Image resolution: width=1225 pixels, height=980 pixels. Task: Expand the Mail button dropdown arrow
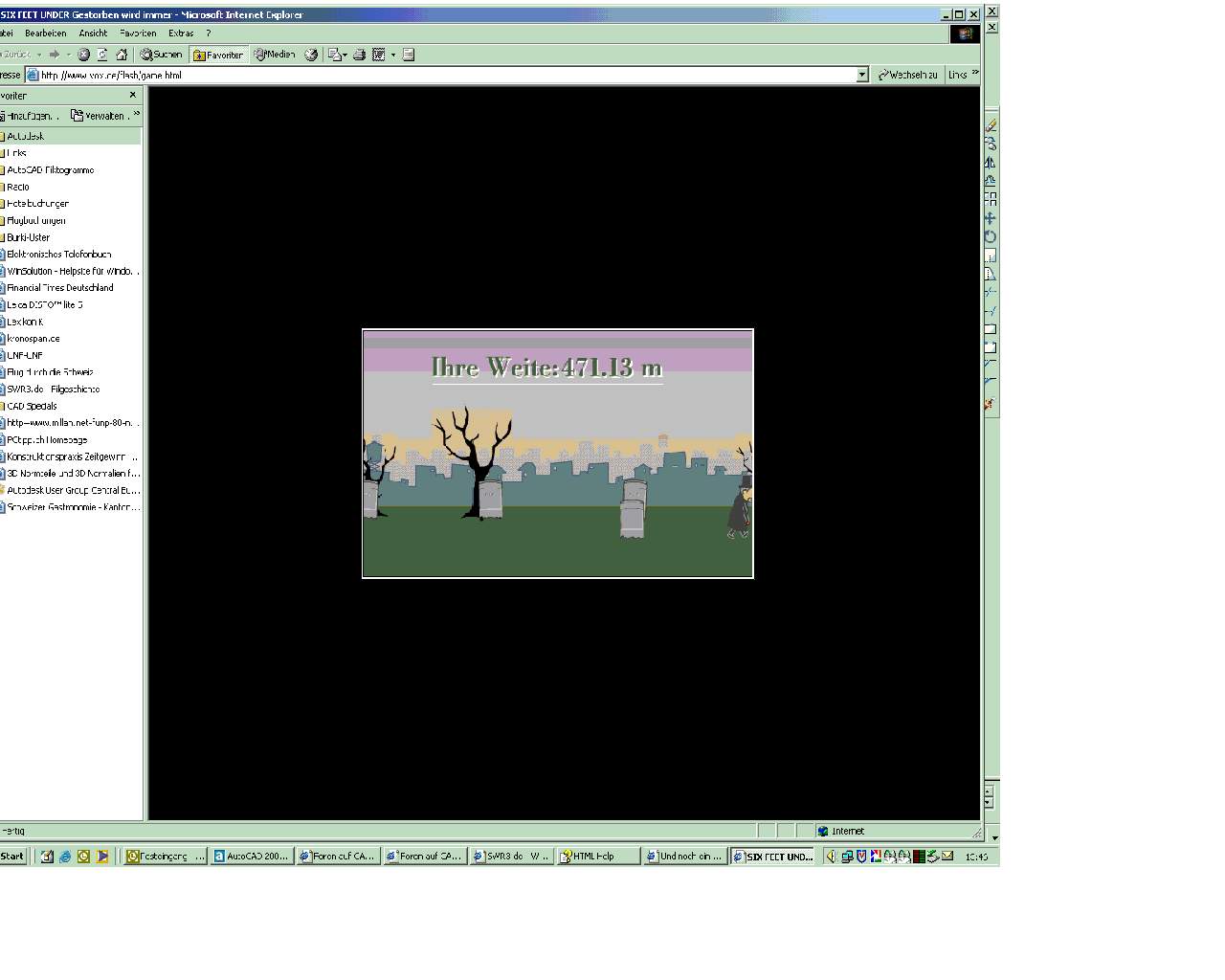(345, 55)
